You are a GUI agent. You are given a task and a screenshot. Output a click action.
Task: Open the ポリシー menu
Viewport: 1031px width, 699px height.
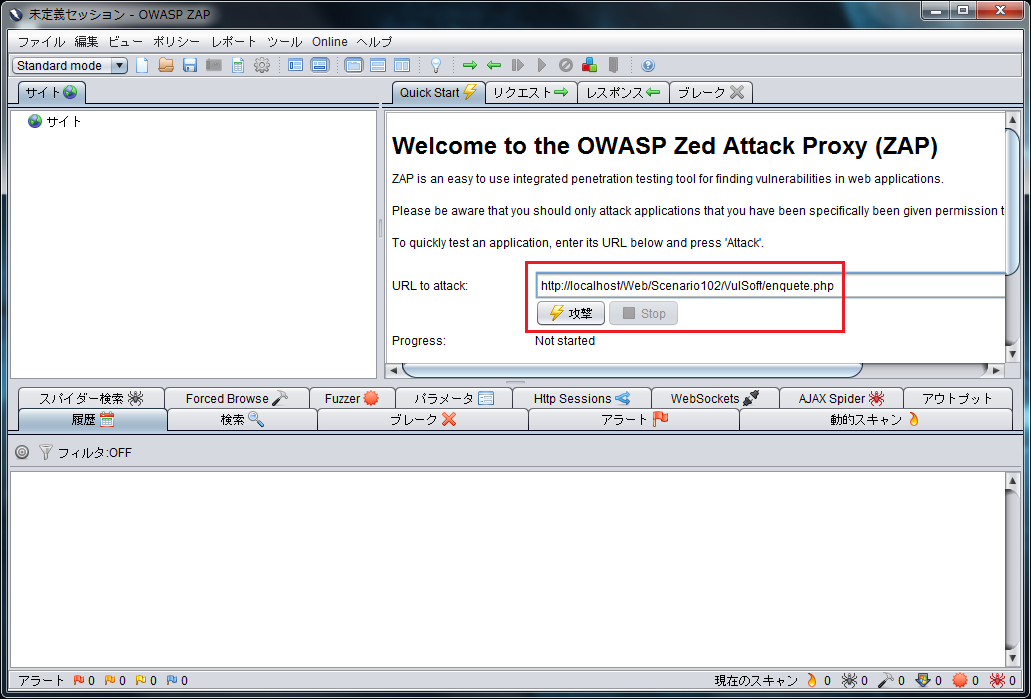[176, 42]
